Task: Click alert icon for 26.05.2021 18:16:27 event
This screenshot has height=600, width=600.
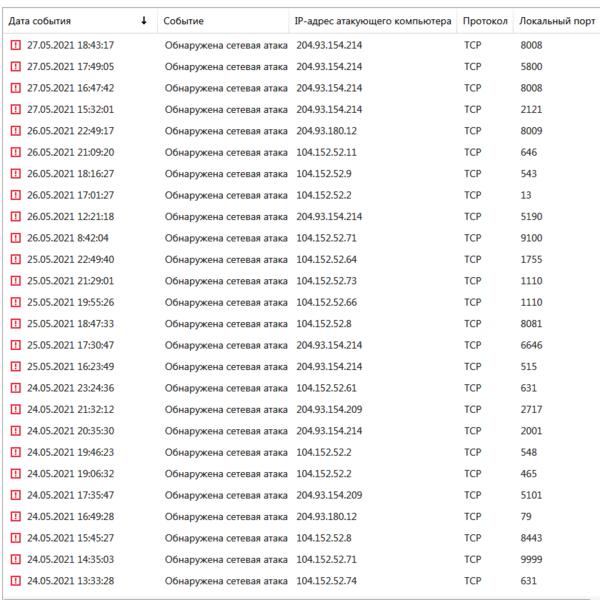Action: pyautogui.click(x=15, y=174)
